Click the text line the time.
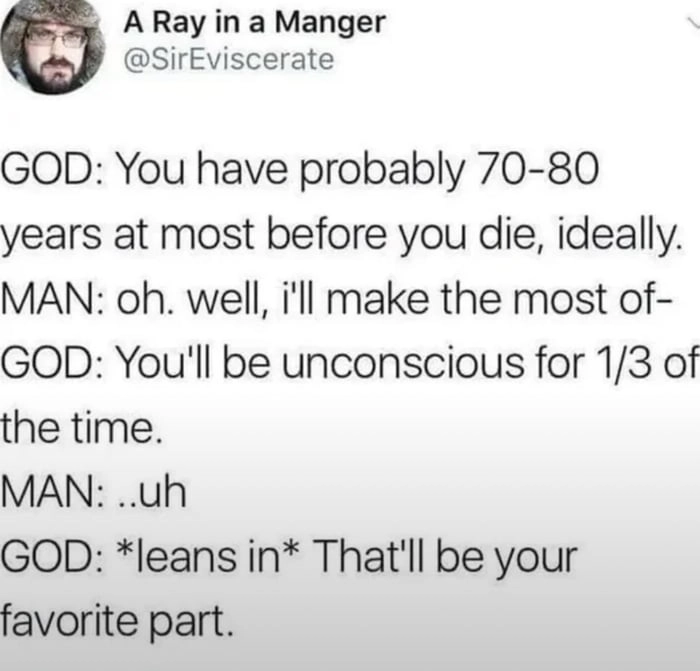This screenshot has width=700, height=671. [x=78, y=430]
